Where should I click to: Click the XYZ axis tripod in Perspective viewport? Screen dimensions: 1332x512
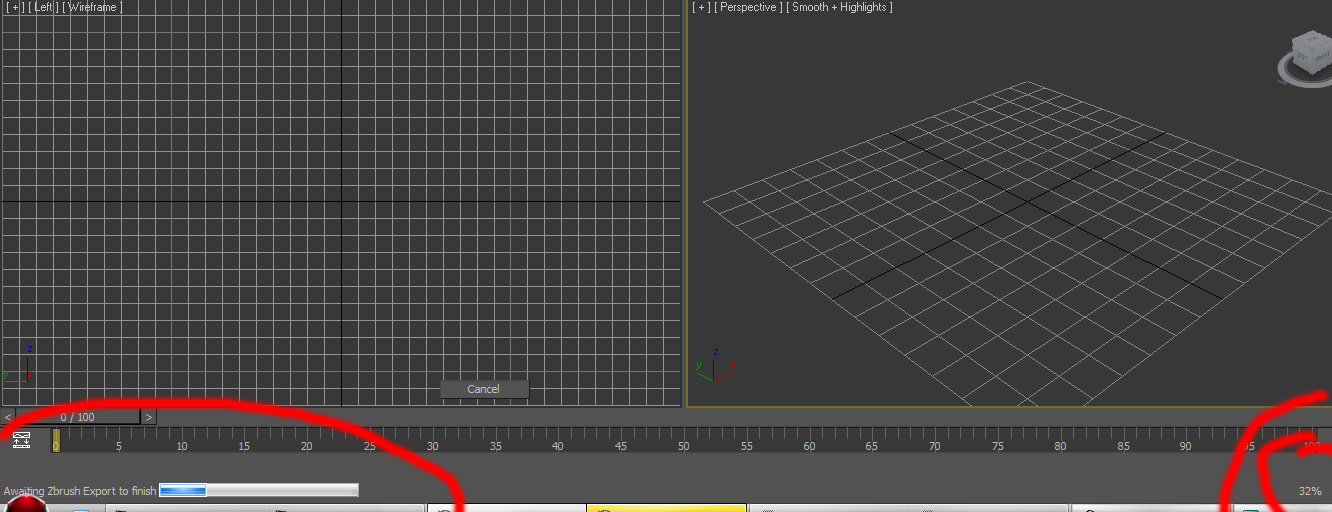712,367
